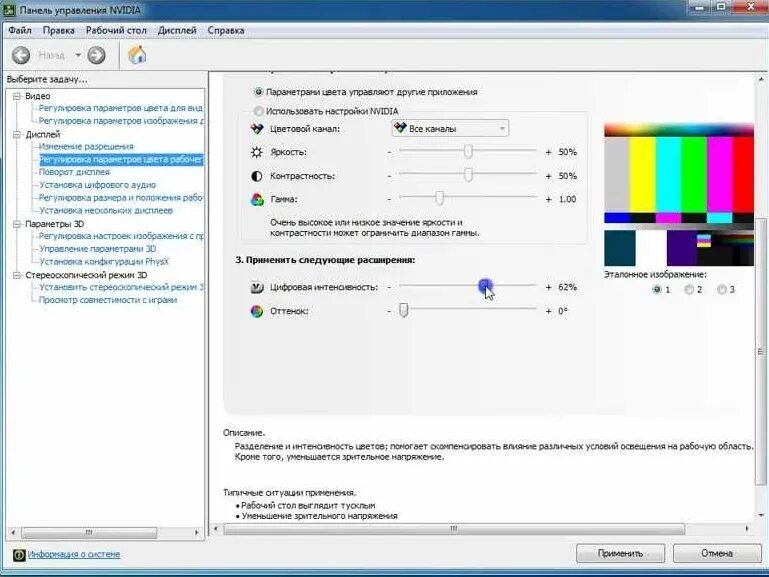This screenshot has height=577, width=769.
Task: Select 'Установка конфигурации PhysX' tree item
Action: coord(103,261)
